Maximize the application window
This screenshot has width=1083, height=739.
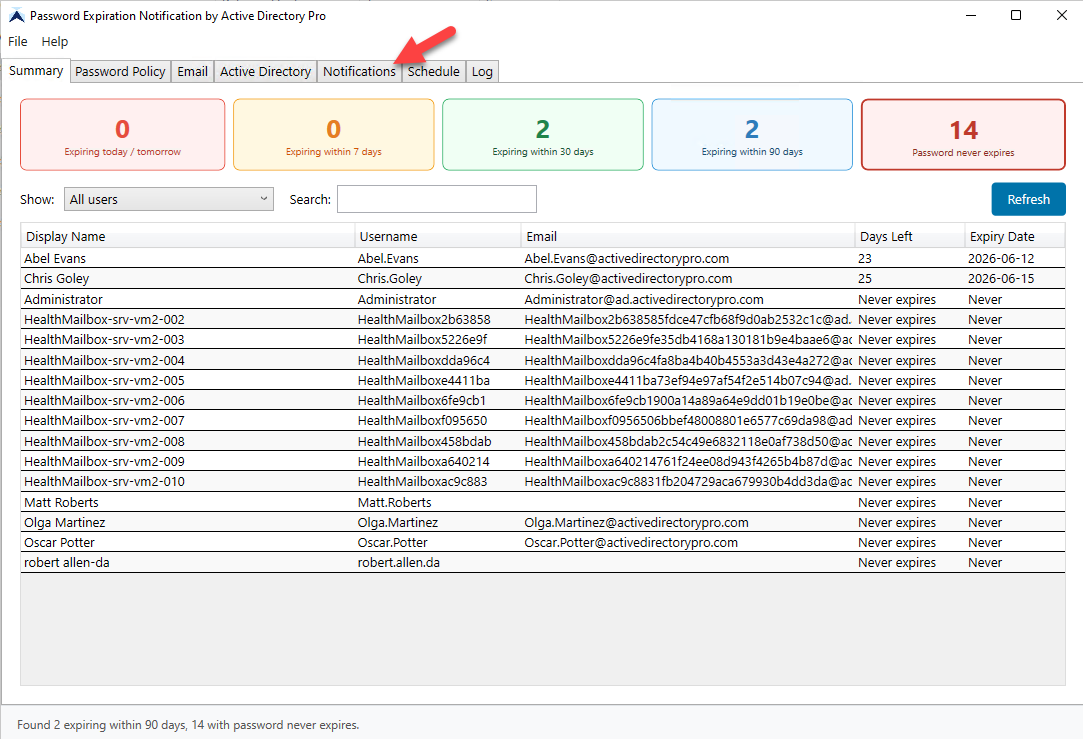click(1016, 15)
